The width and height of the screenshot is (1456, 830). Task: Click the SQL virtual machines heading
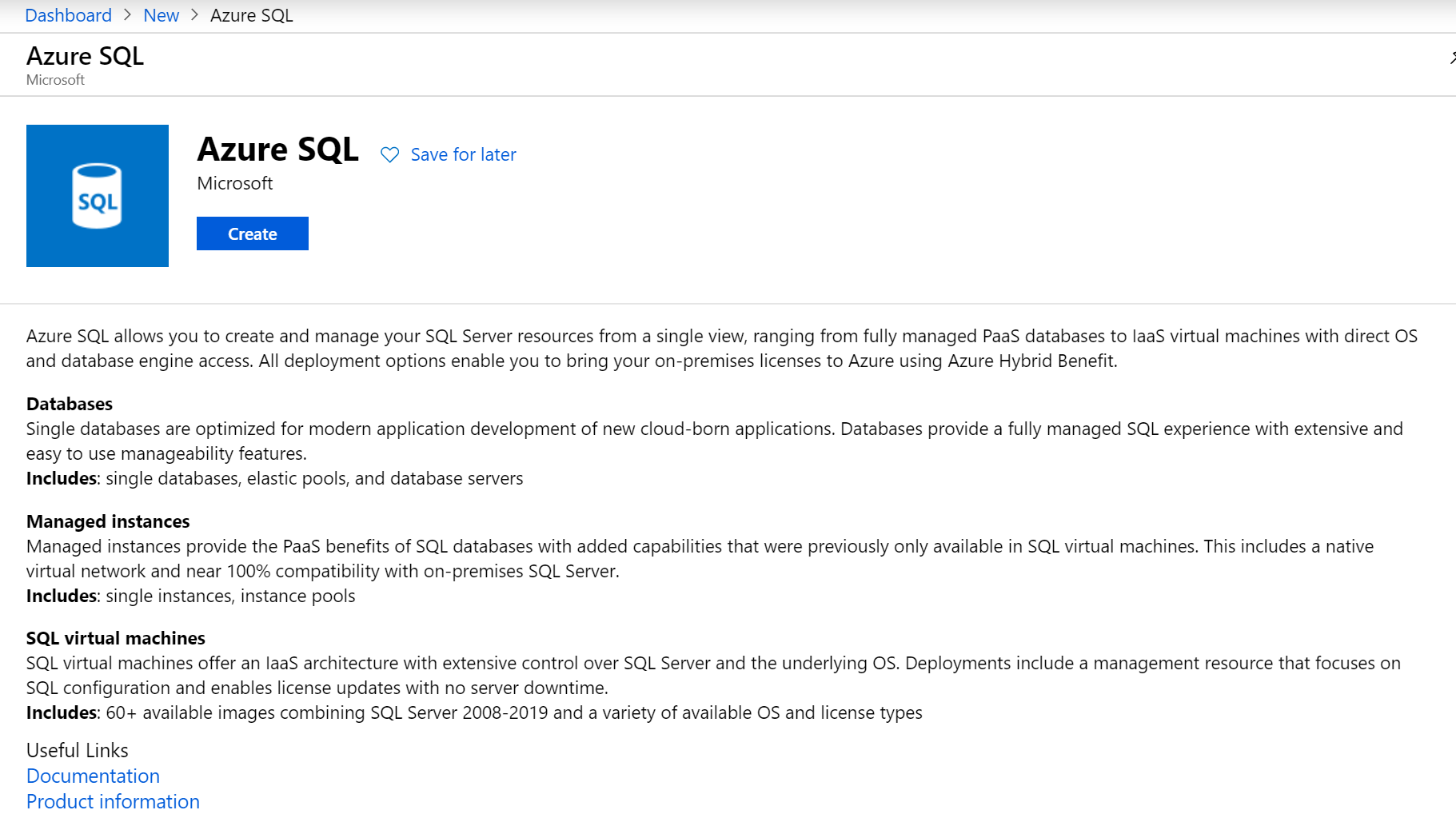coord(116,638)
